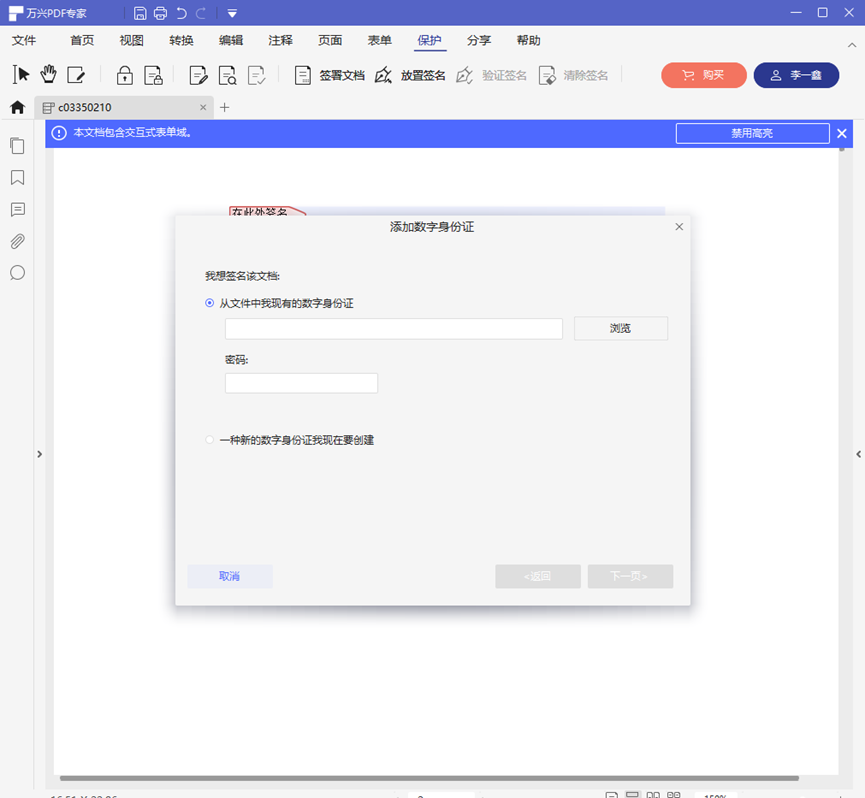
Task: Click the search and redact icon
Action: (227, 75)
